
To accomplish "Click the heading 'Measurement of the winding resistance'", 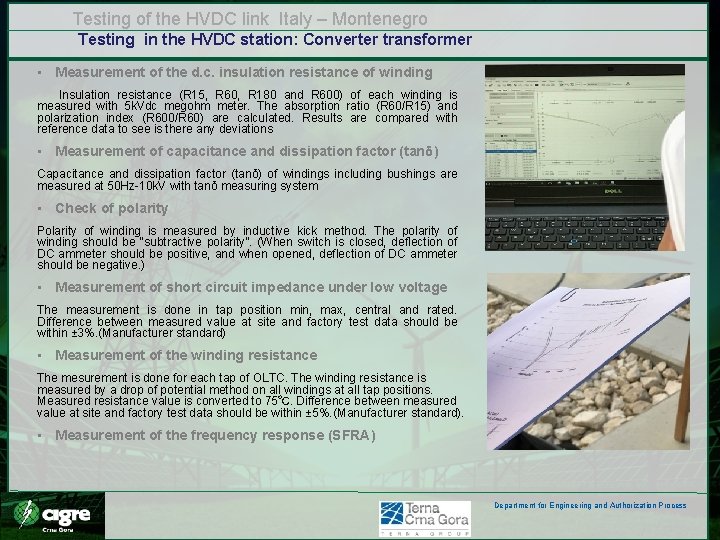I will (x=186, y=355).
